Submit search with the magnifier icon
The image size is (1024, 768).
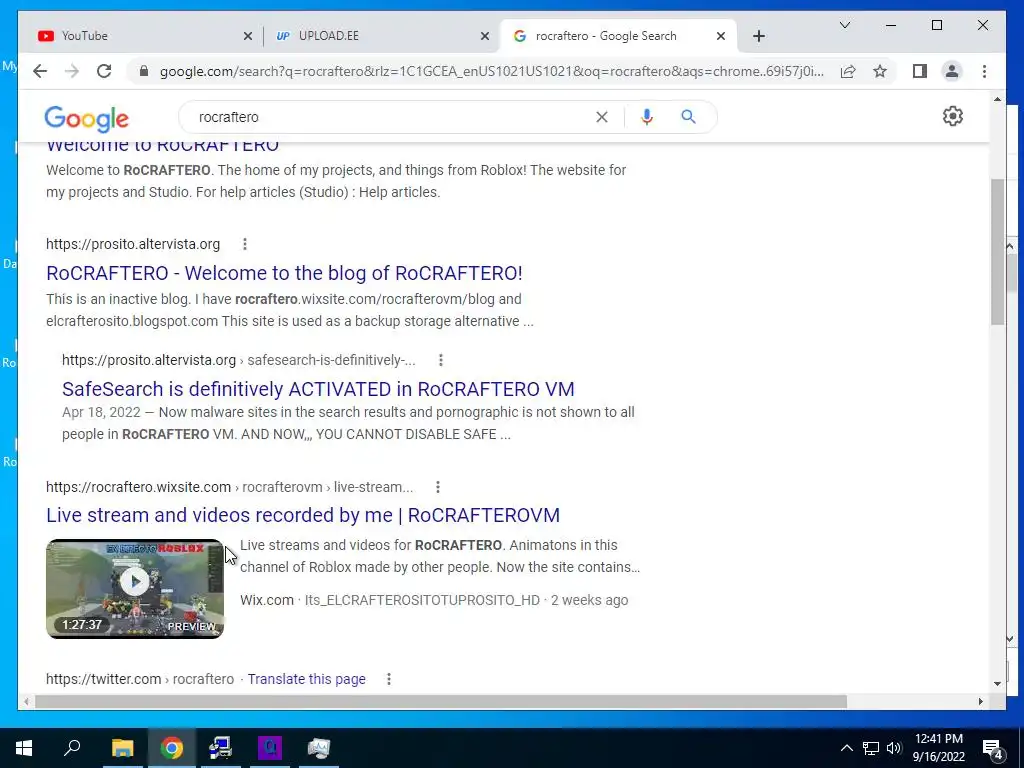(x=688, y=117)
